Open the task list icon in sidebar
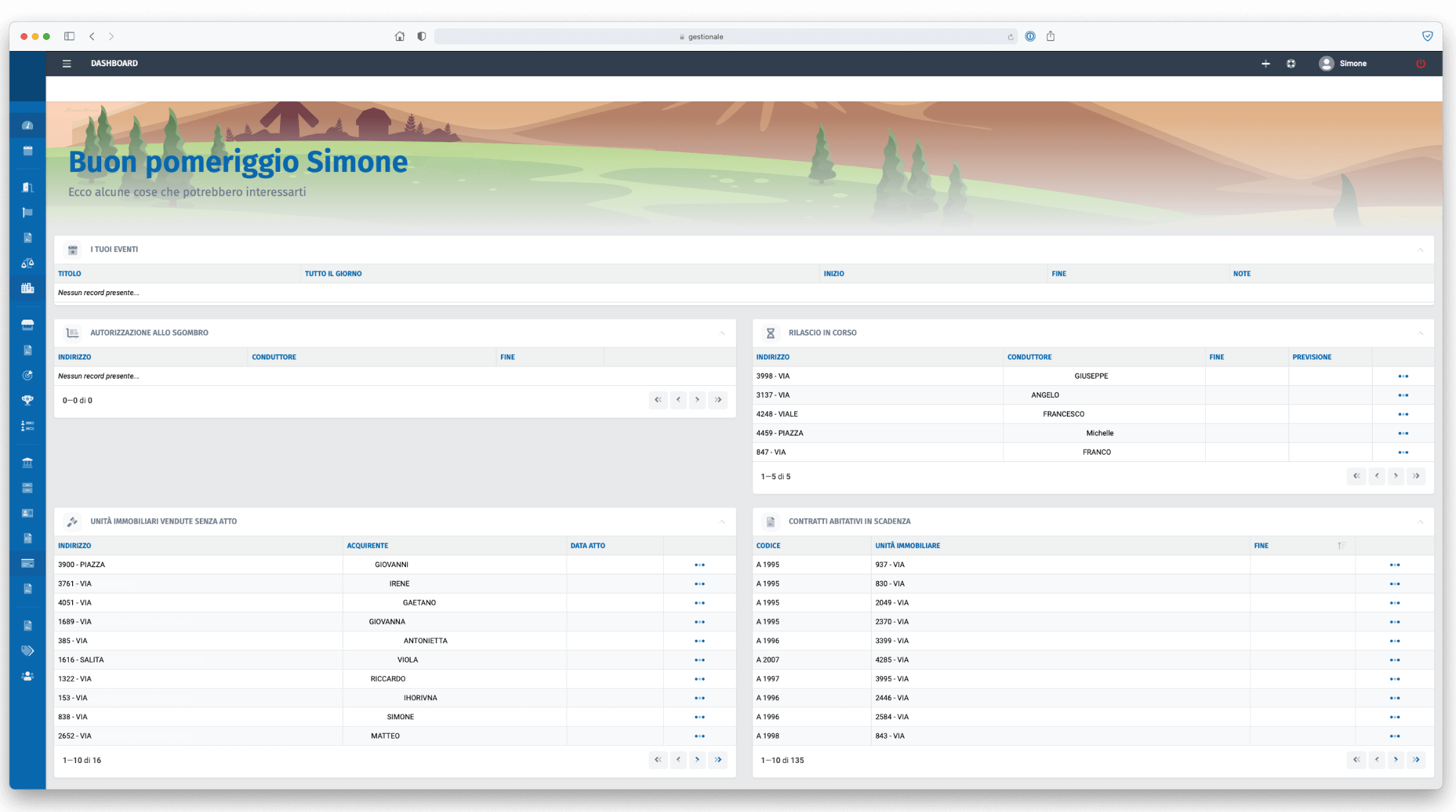This screenshot has height=812, width=1456. coord(27,426)
